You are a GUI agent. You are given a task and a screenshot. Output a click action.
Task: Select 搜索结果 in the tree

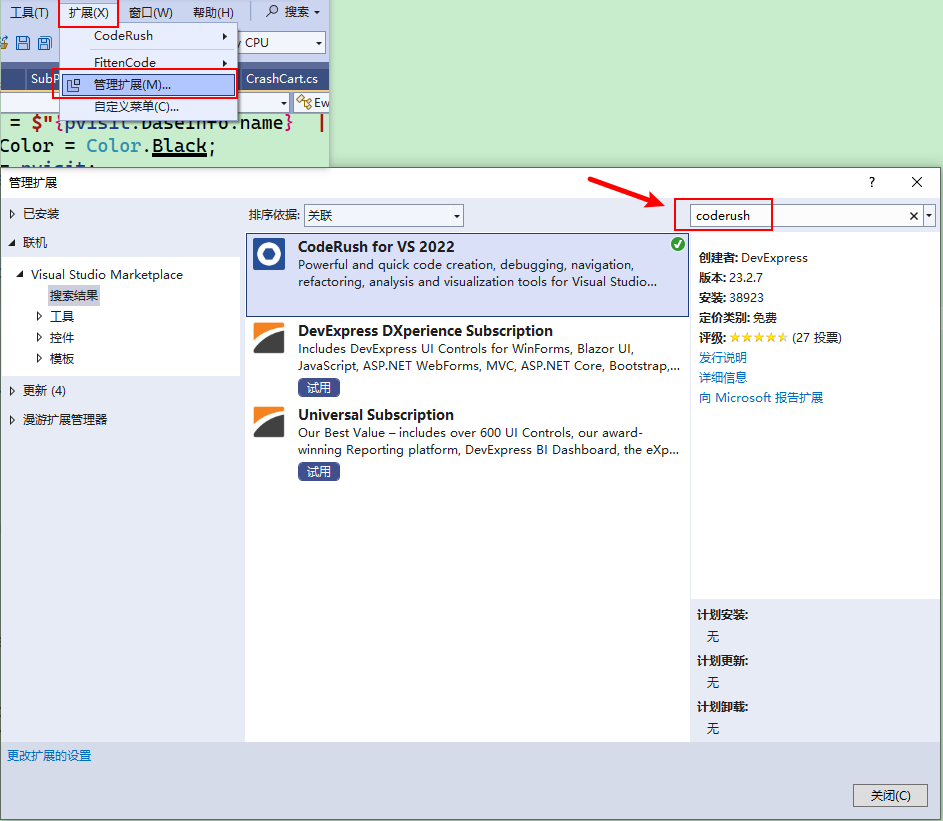pyautogui.click(x=73, y=295)
